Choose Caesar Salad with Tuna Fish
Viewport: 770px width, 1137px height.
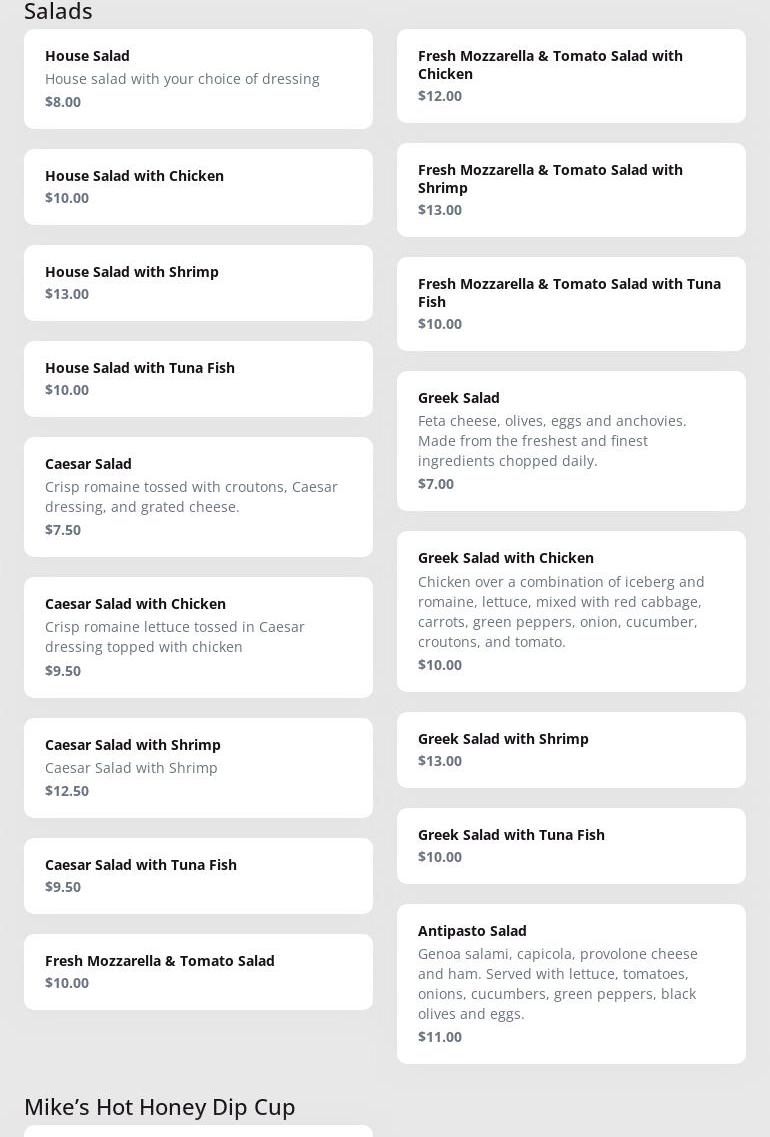[x=198, y=875]
